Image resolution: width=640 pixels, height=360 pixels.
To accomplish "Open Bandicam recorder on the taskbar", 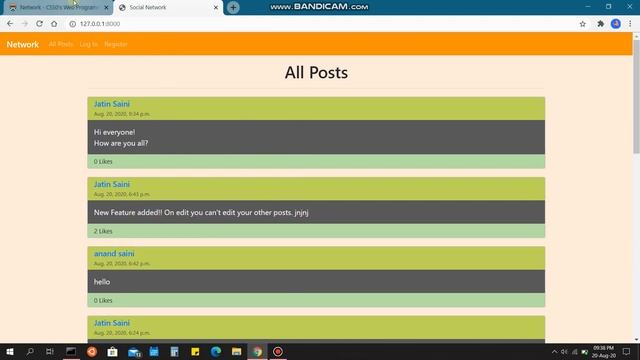I will [278, 351].
